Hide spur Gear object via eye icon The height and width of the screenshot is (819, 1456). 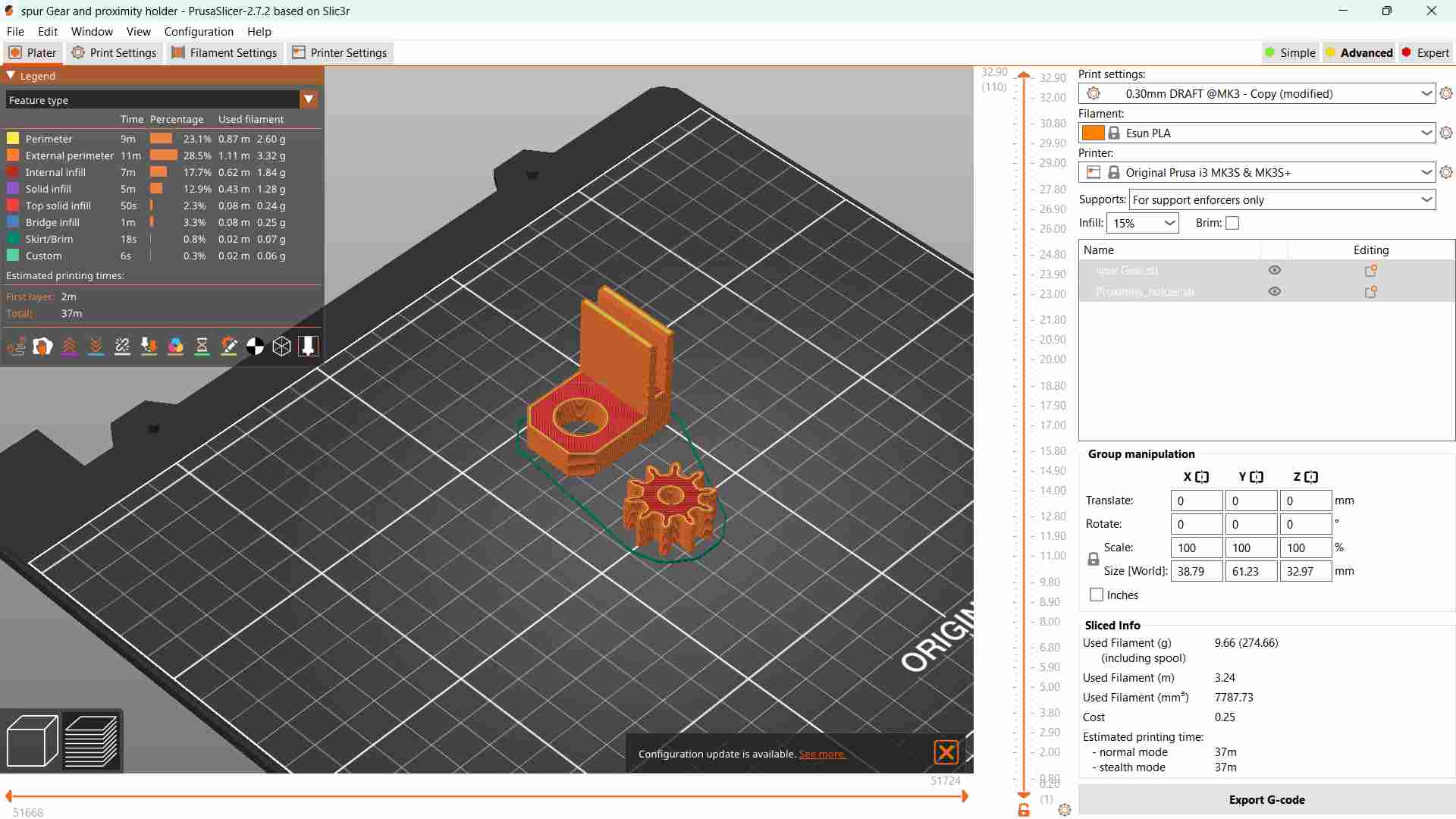click(x=1275, y=271)
